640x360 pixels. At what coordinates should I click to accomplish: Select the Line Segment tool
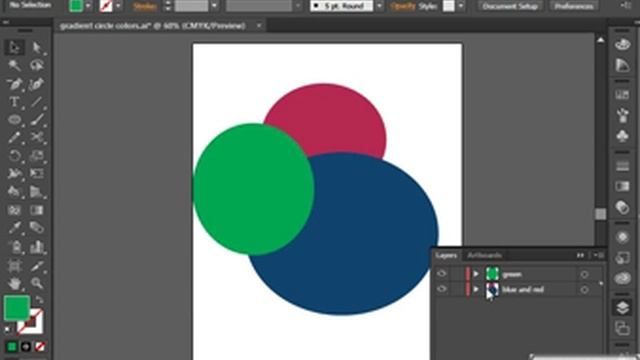37,102
